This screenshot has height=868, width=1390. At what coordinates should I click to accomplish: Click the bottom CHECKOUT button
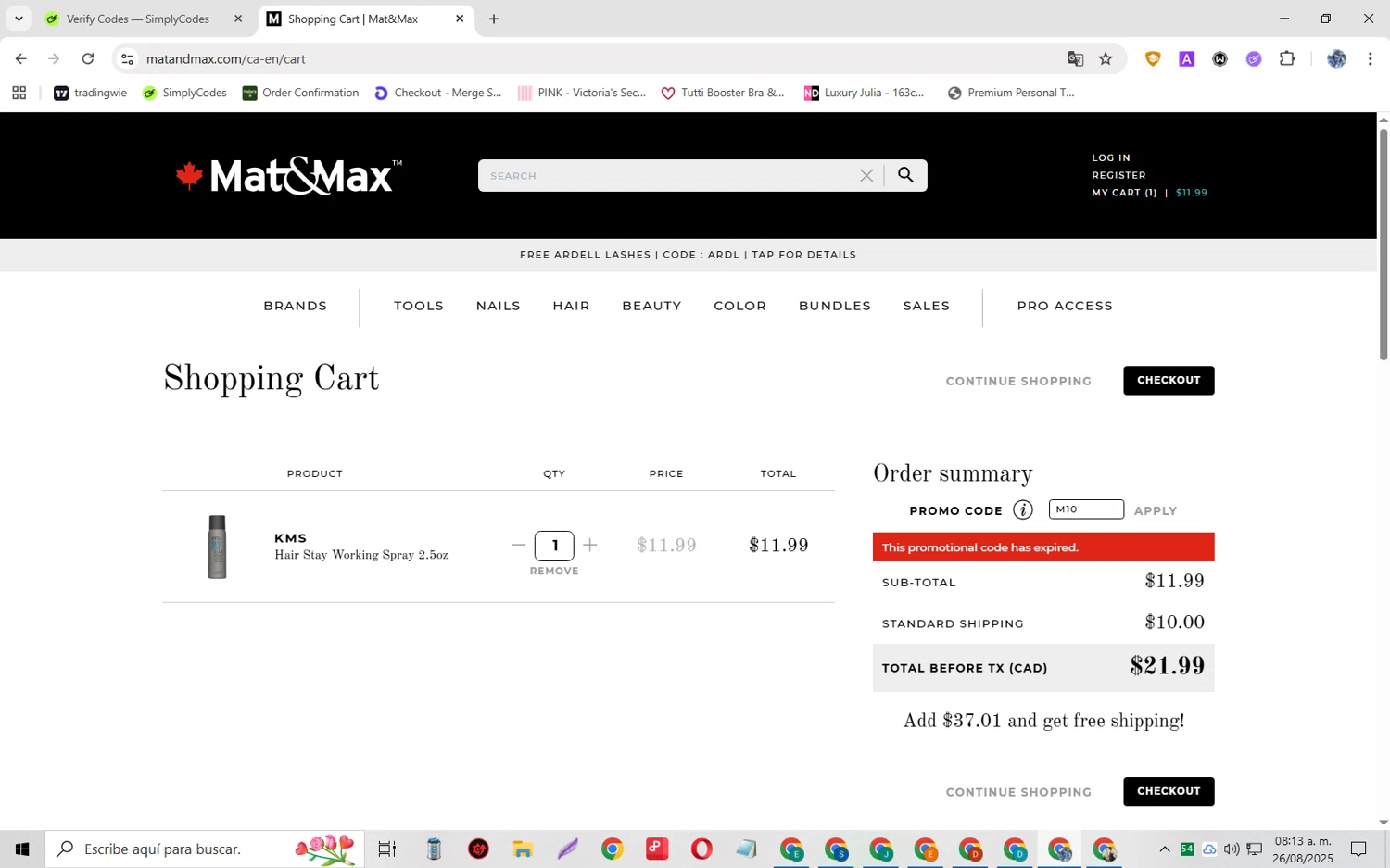point(1169,792)
